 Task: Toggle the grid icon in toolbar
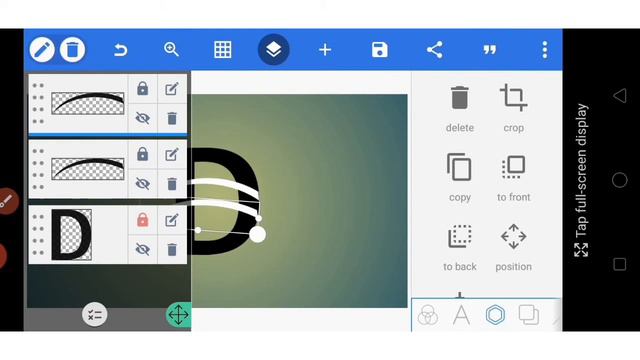[222, 50]
